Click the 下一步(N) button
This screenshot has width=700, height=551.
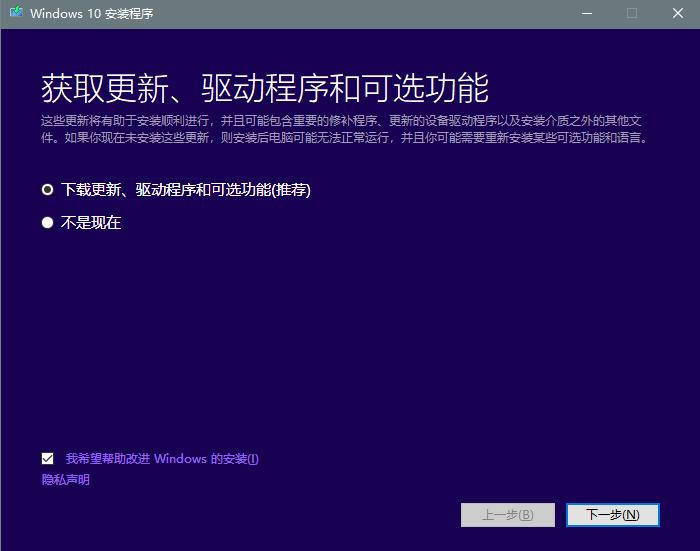612,515
